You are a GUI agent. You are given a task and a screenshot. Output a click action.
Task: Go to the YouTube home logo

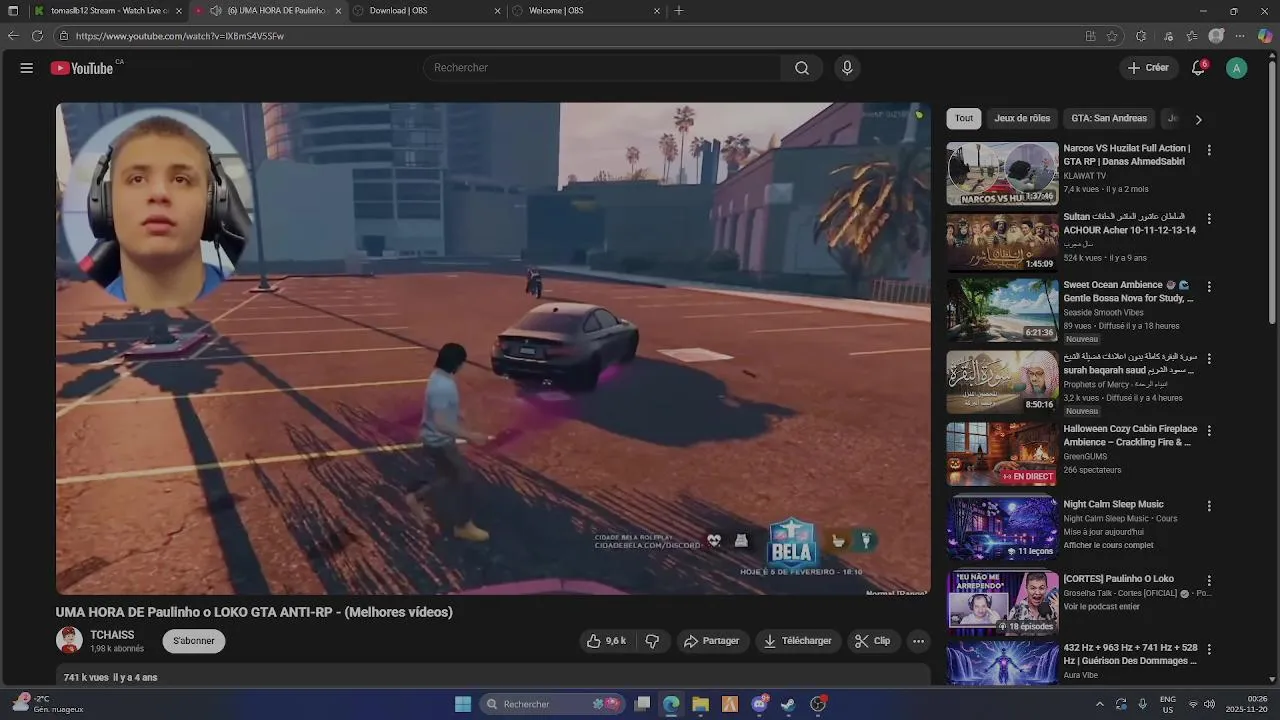tap(82, 68)
